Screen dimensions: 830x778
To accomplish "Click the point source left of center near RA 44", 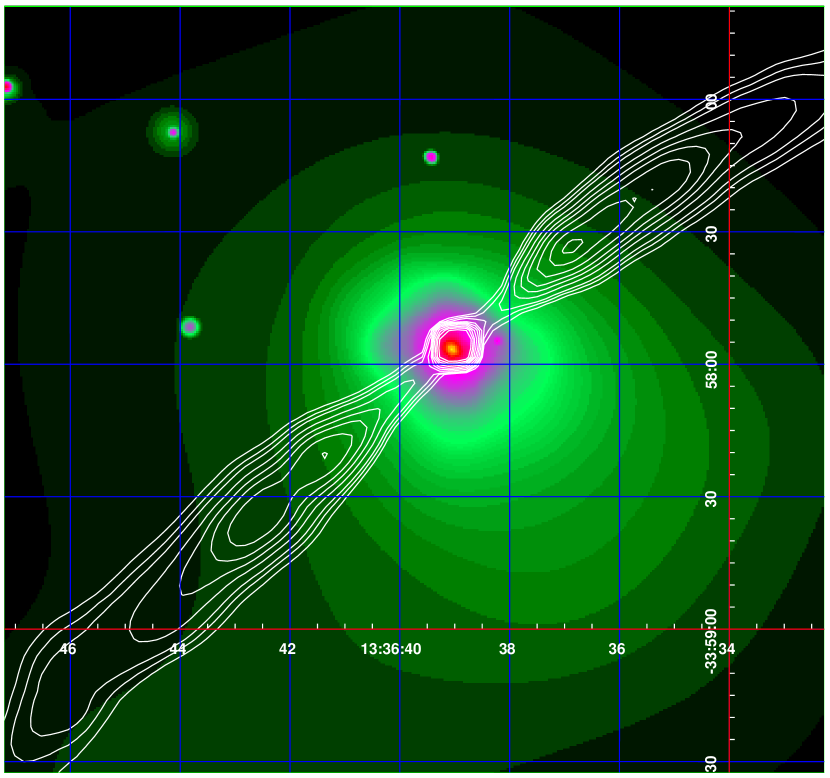I will 190,327.
